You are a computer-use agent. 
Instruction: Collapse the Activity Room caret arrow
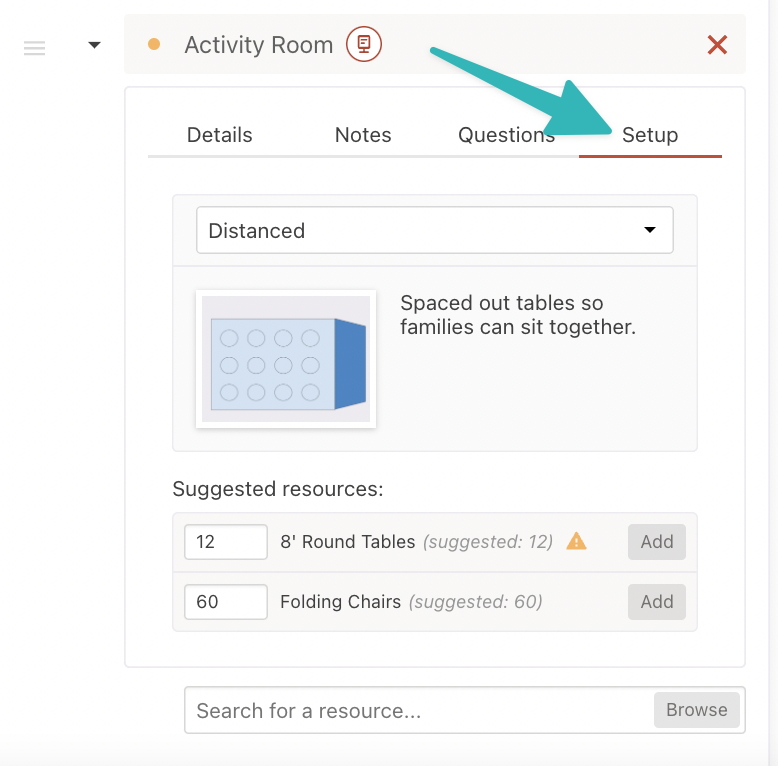pyautogui.click(x=94, y=45)
